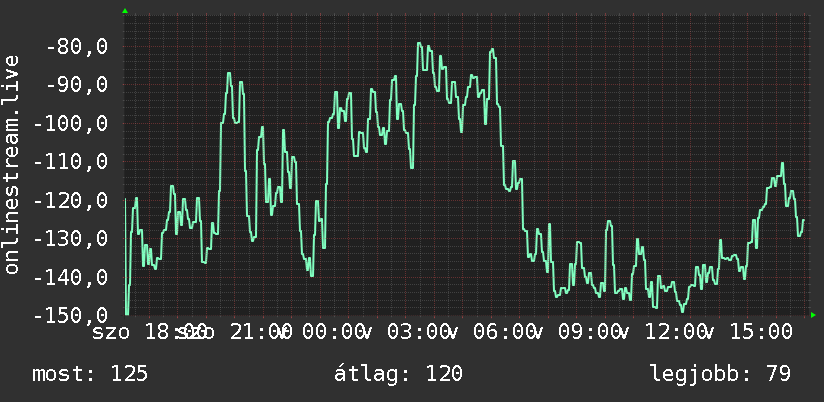Click the -120,0 y-axis label

click(x=71, y=201)
